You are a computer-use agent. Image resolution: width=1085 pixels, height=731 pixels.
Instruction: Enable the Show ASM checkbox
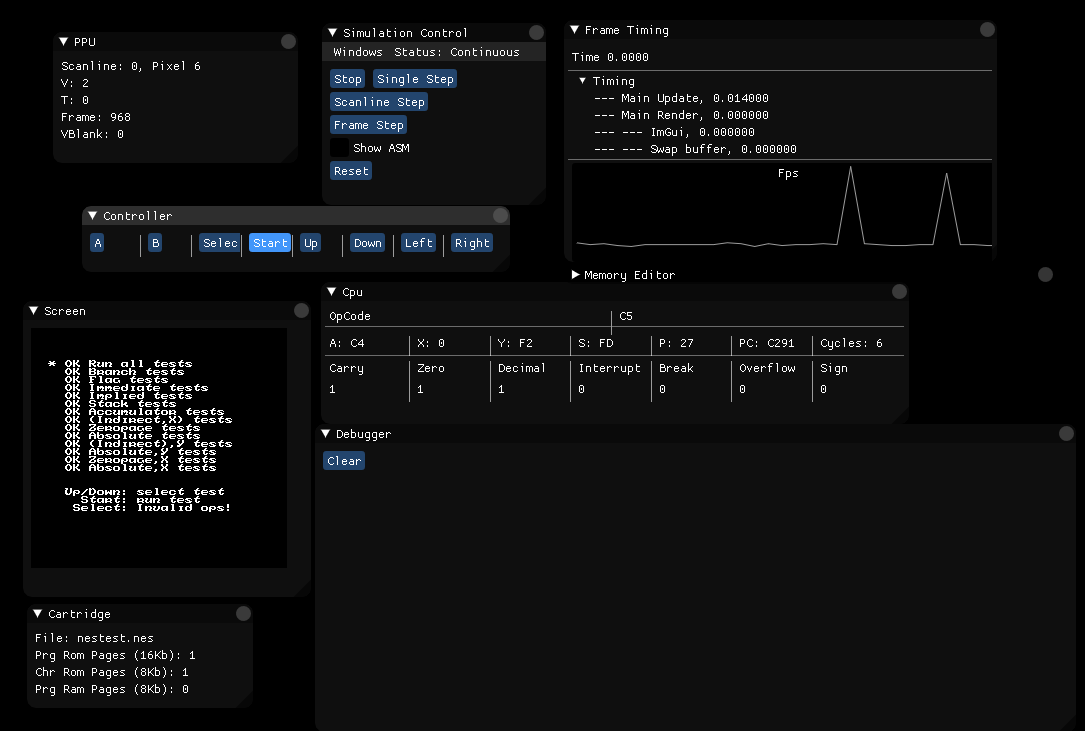click(338, 147)
